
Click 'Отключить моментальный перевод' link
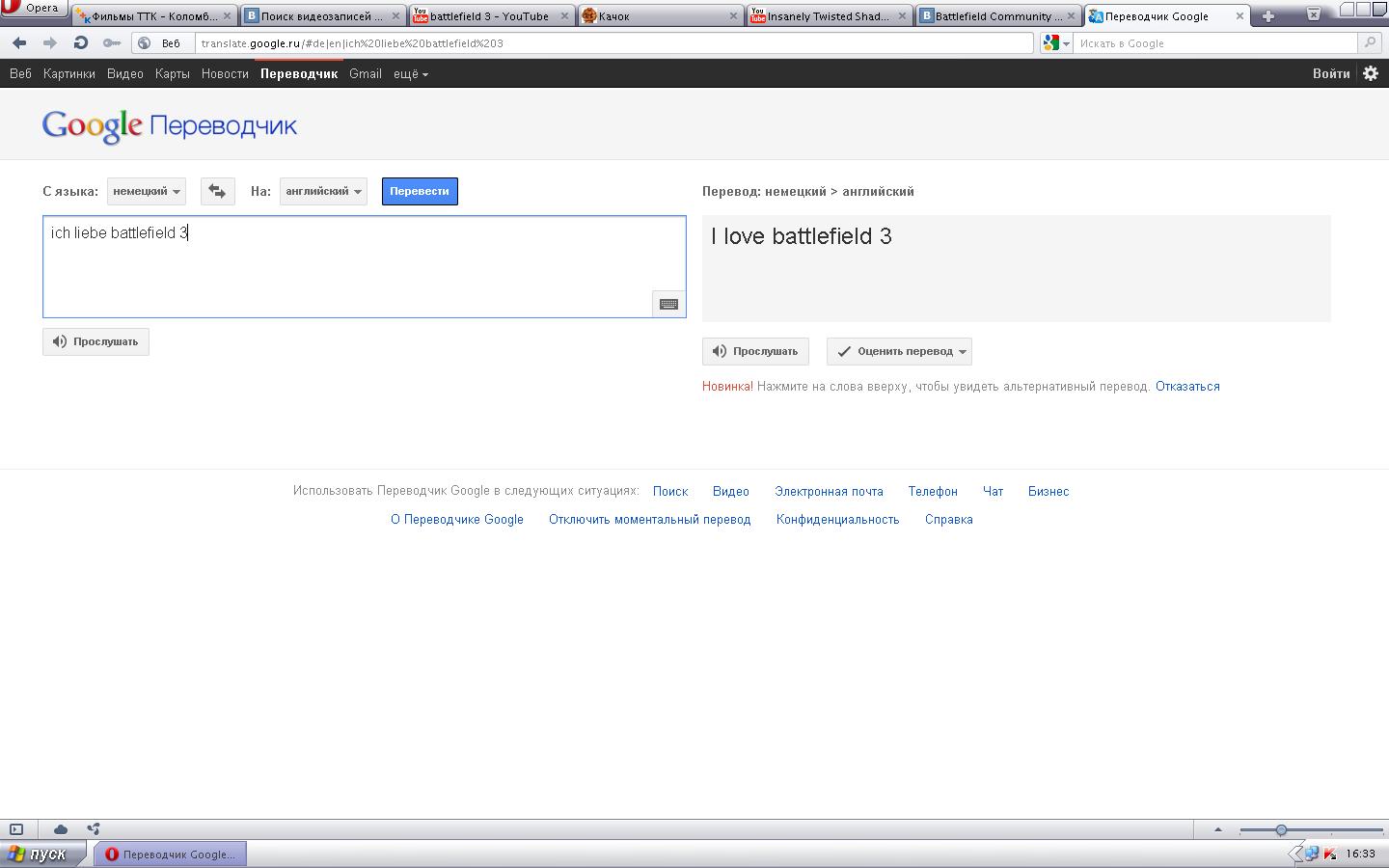(x=649, y=519)
